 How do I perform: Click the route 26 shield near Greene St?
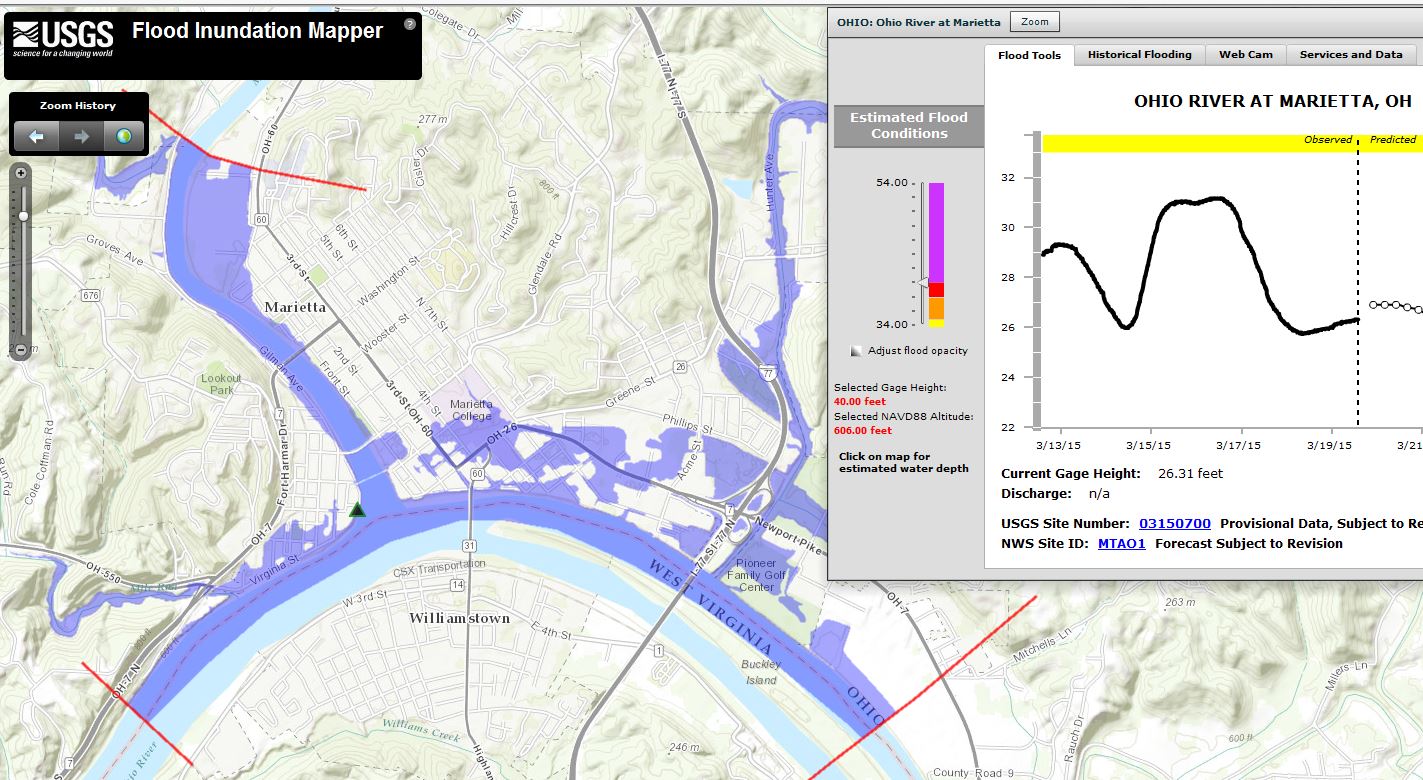[x=681, y=367]
